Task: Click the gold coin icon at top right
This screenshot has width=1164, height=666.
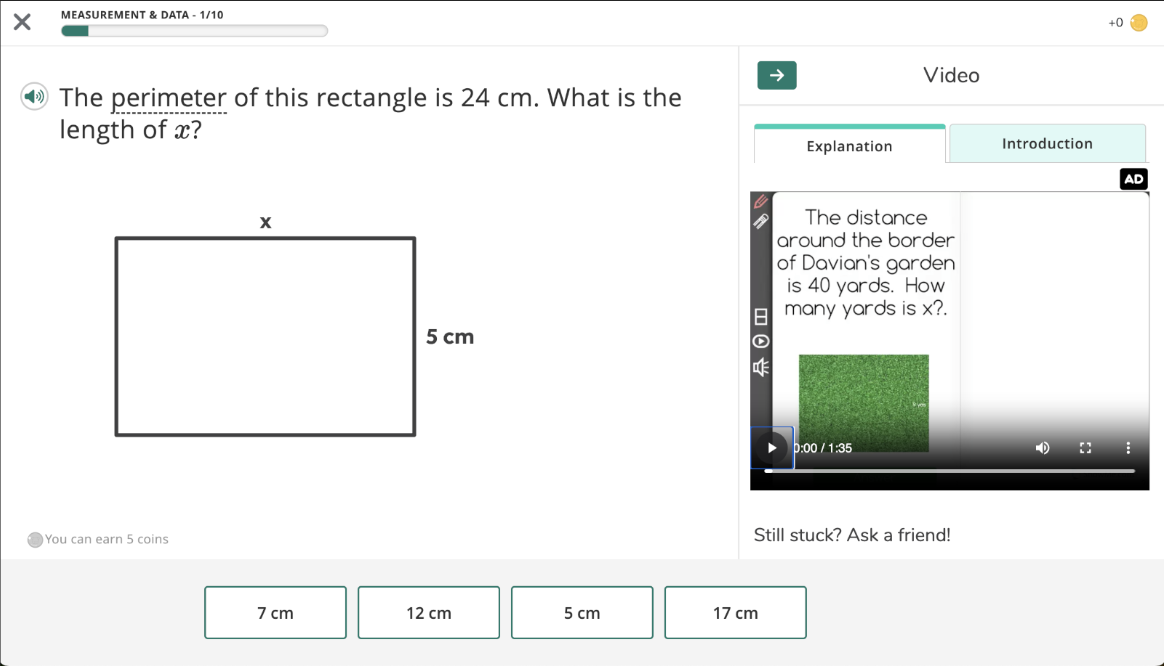Action: (1138, 23)
